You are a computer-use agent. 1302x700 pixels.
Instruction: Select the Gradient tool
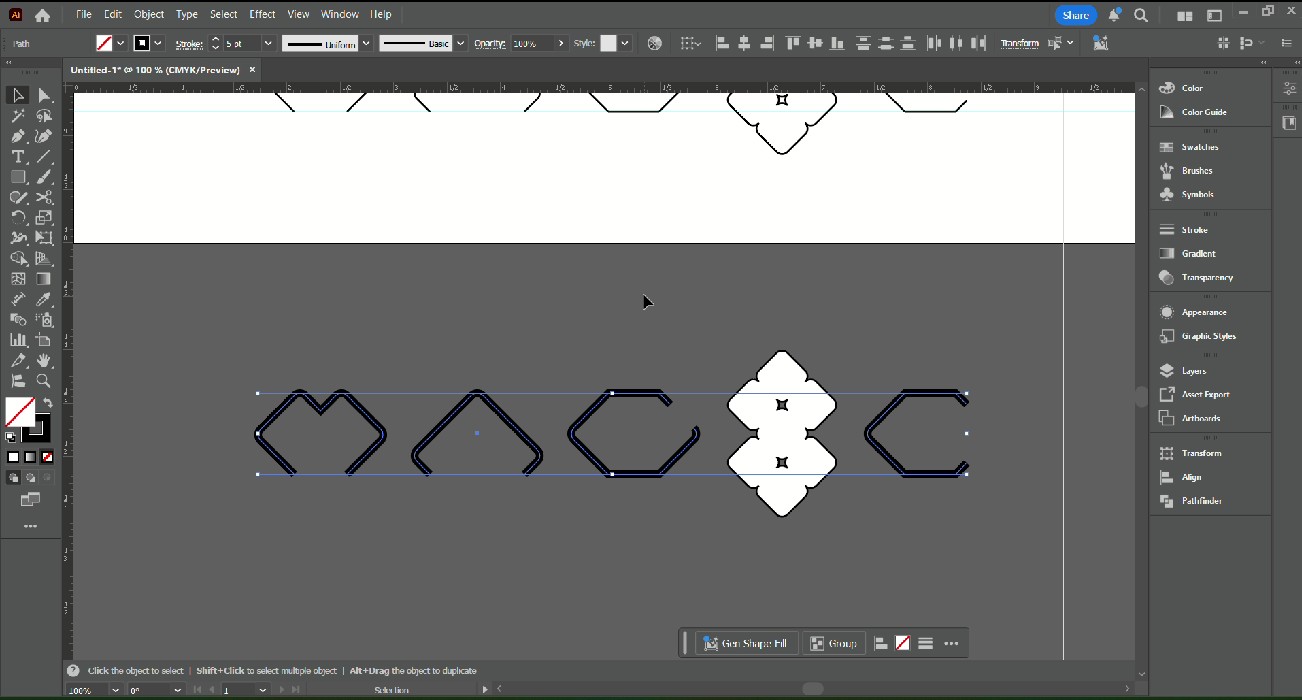[44, 279]
